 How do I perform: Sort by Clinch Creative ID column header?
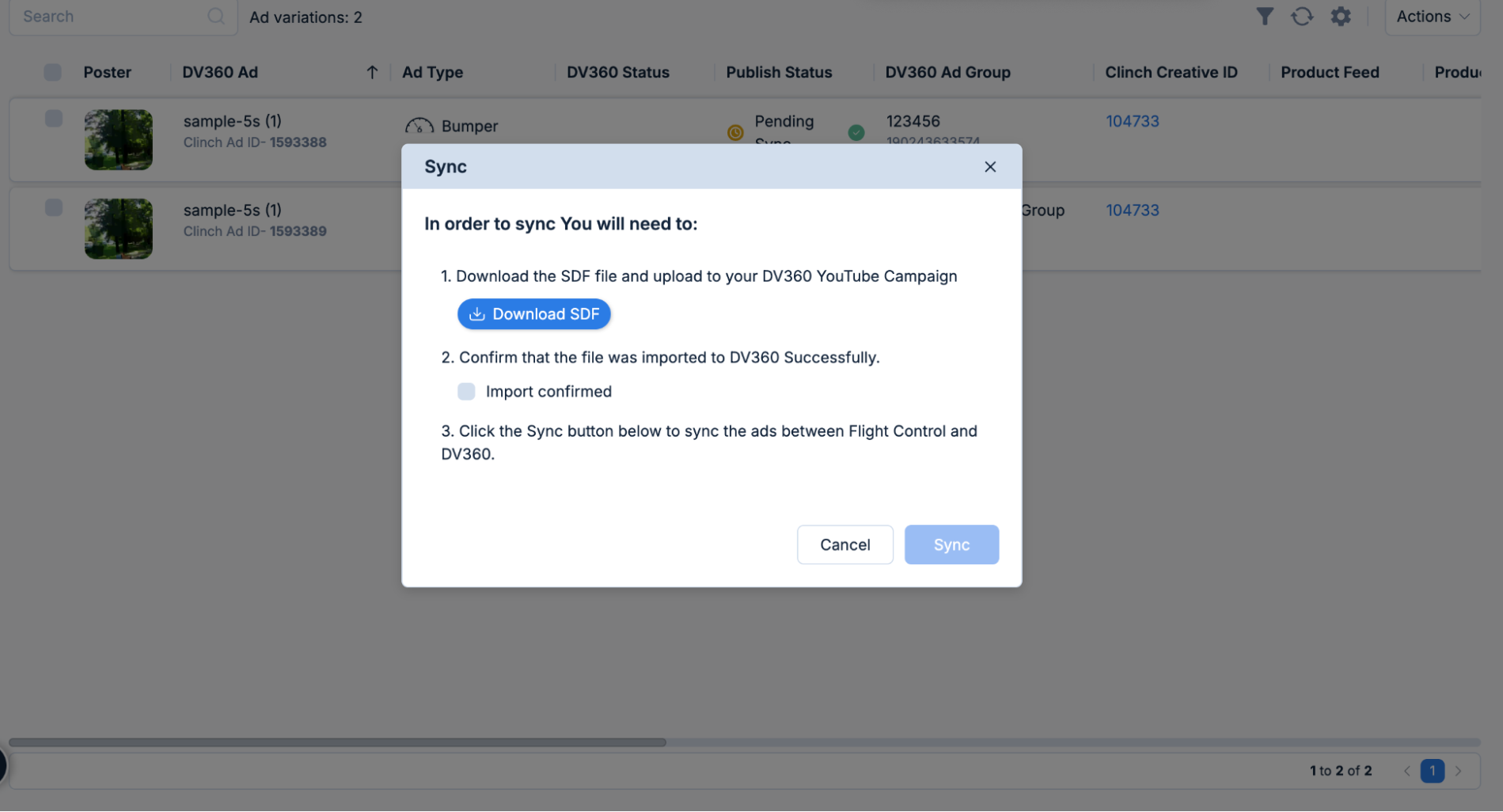1171,72
